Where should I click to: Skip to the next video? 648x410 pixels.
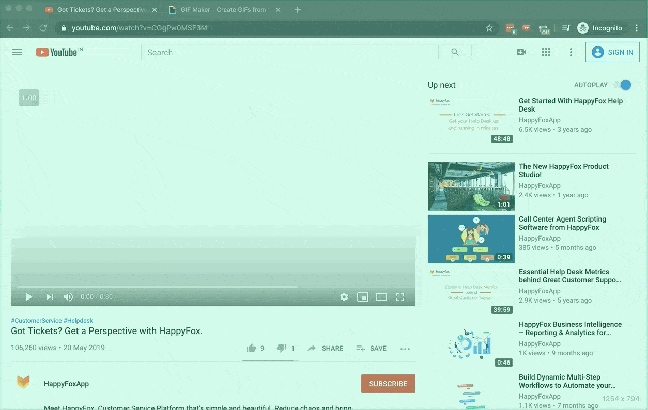click(50, 297)
